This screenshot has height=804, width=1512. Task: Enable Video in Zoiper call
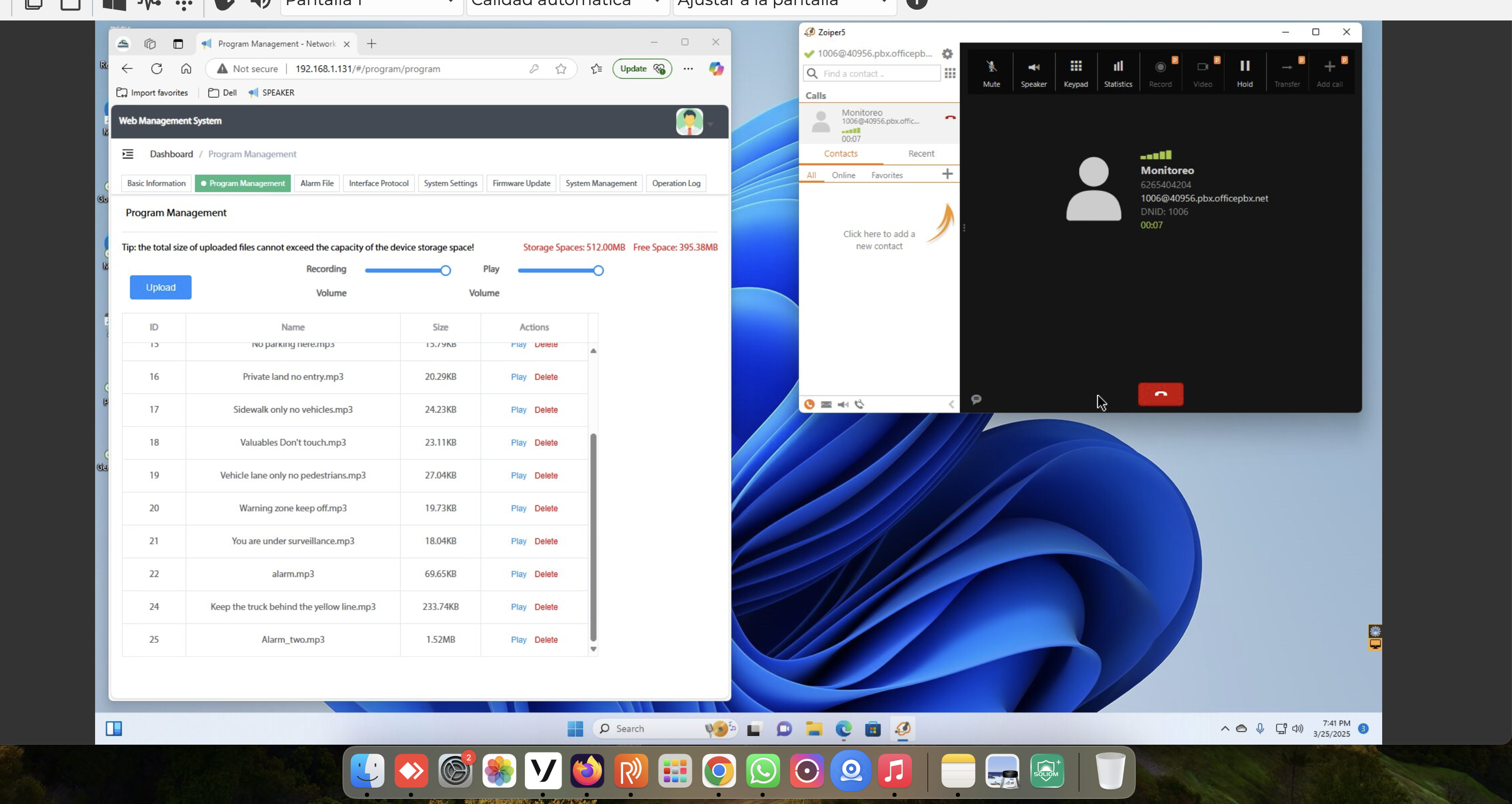(1203, 73)
